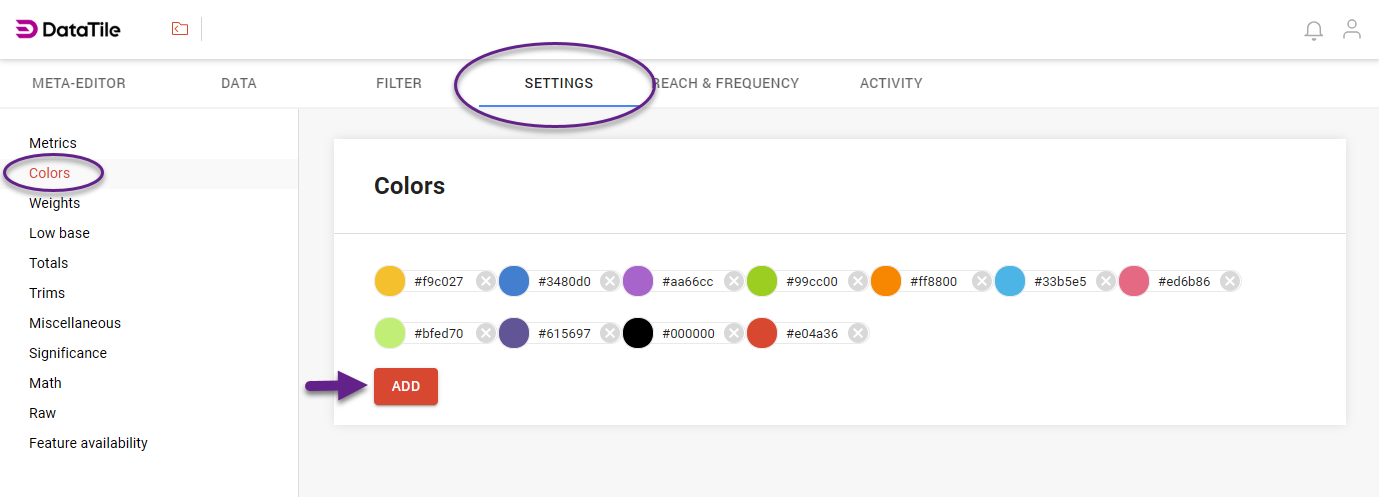Open the Significance settings section
The width and height of the screenshot is (1379, 497).
click(x=68, y=353)
